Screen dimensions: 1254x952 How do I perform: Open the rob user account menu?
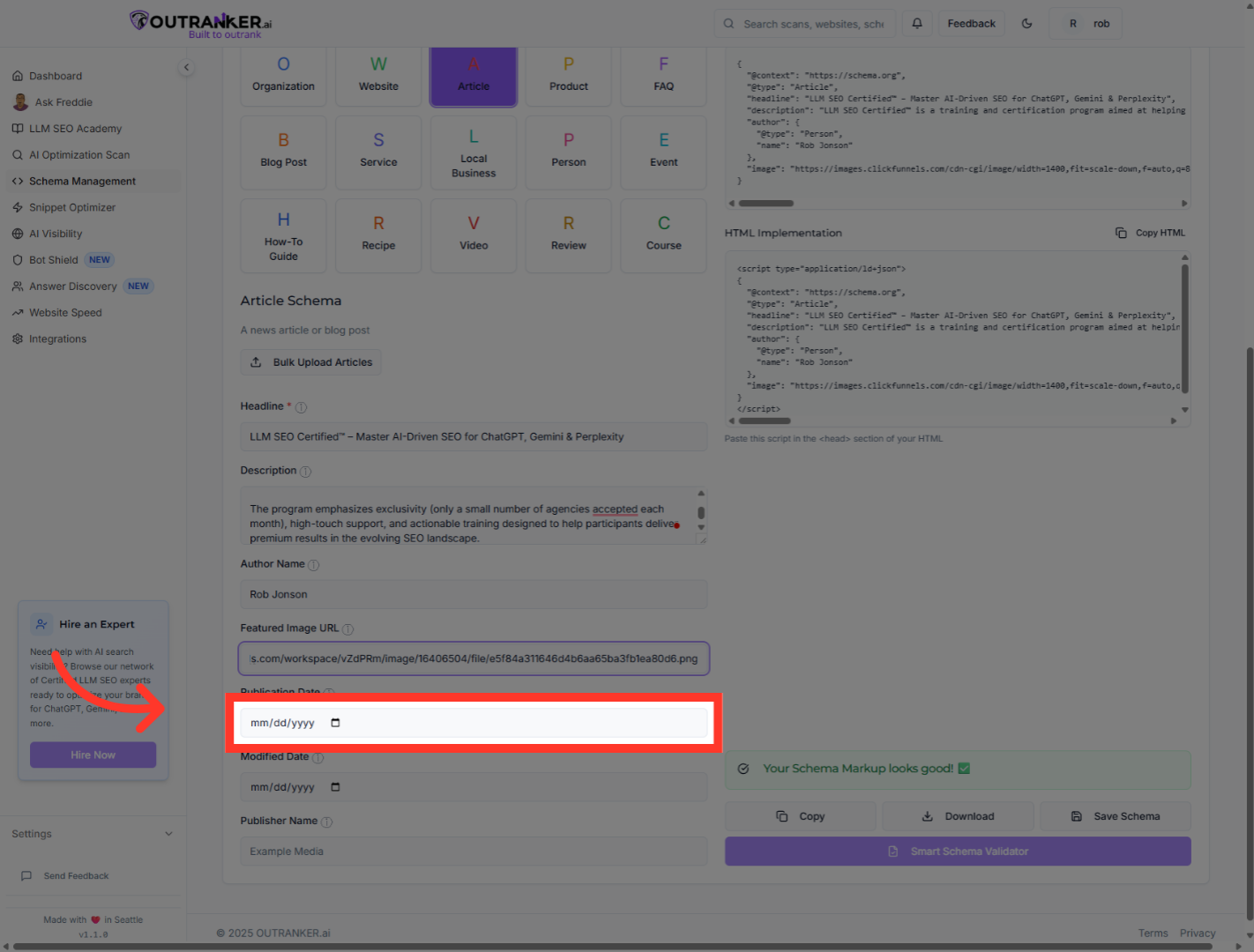[1086, 24]
